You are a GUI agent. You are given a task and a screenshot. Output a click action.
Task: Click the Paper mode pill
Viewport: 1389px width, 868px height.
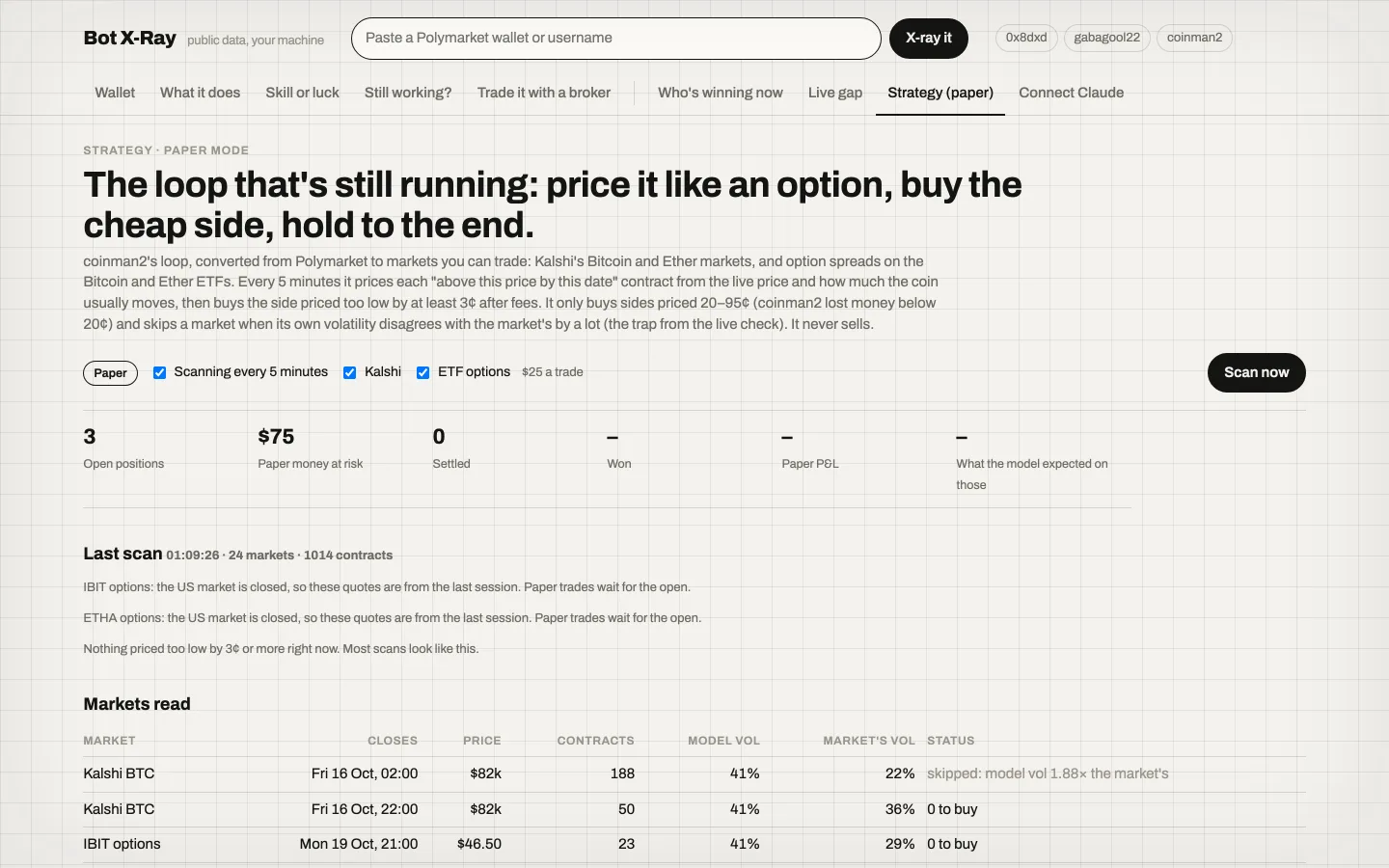coord(111,373)
